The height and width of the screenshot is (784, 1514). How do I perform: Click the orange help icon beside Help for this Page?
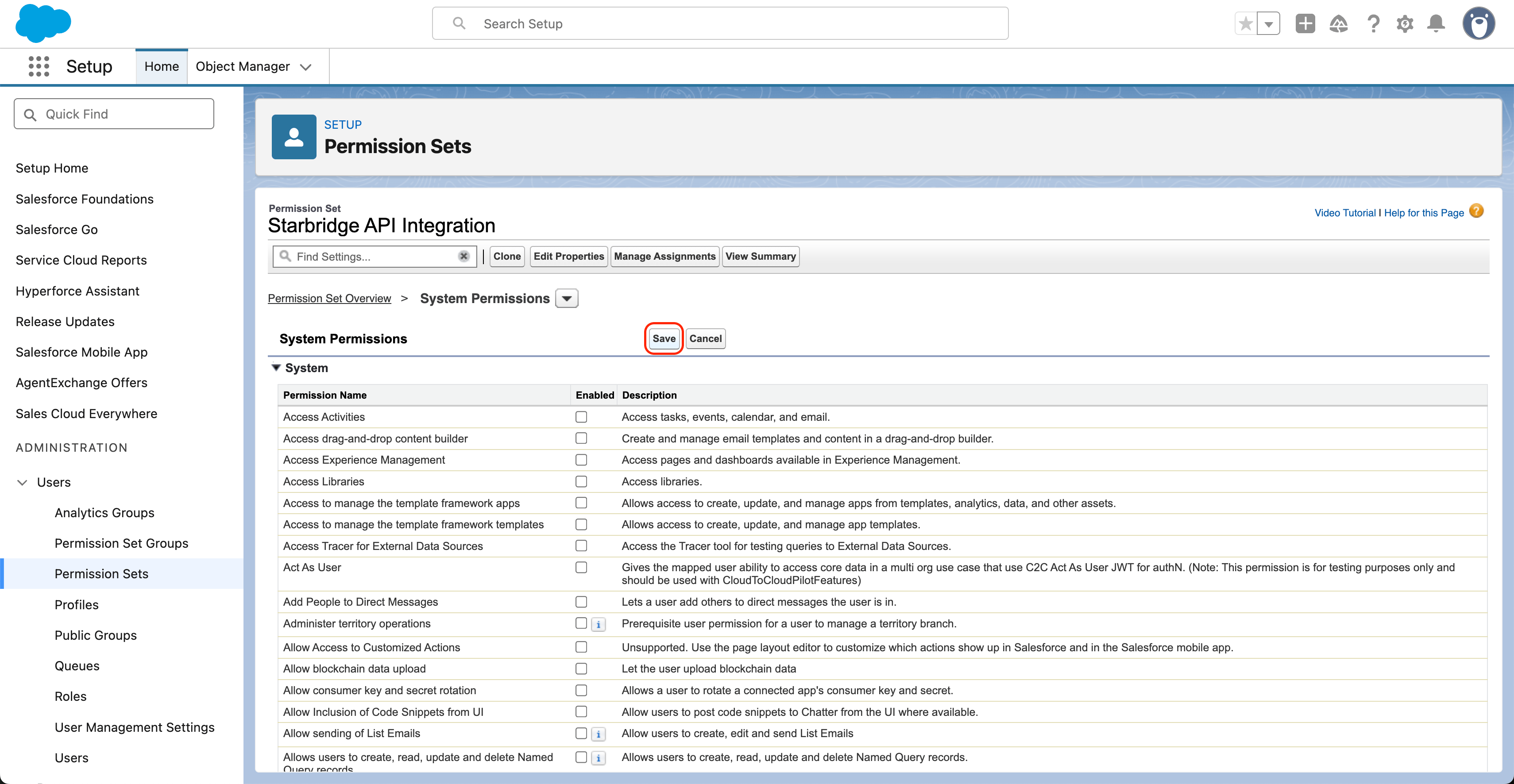(1476, 211)
